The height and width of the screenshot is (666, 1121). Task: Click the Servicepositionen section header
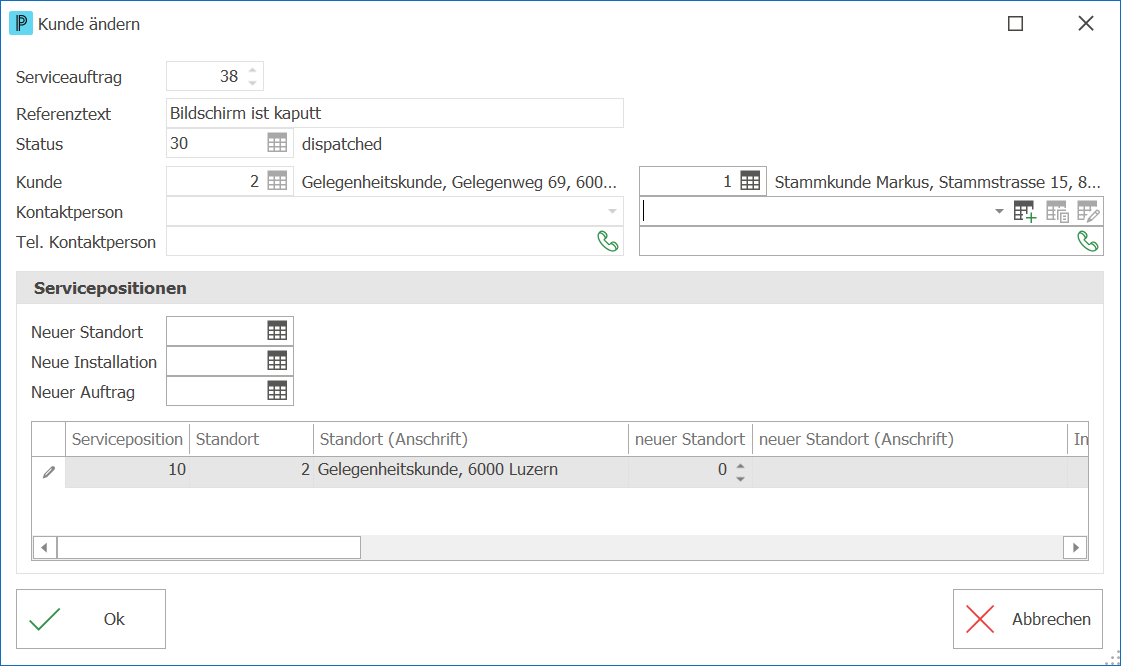[x=560, y=287]
